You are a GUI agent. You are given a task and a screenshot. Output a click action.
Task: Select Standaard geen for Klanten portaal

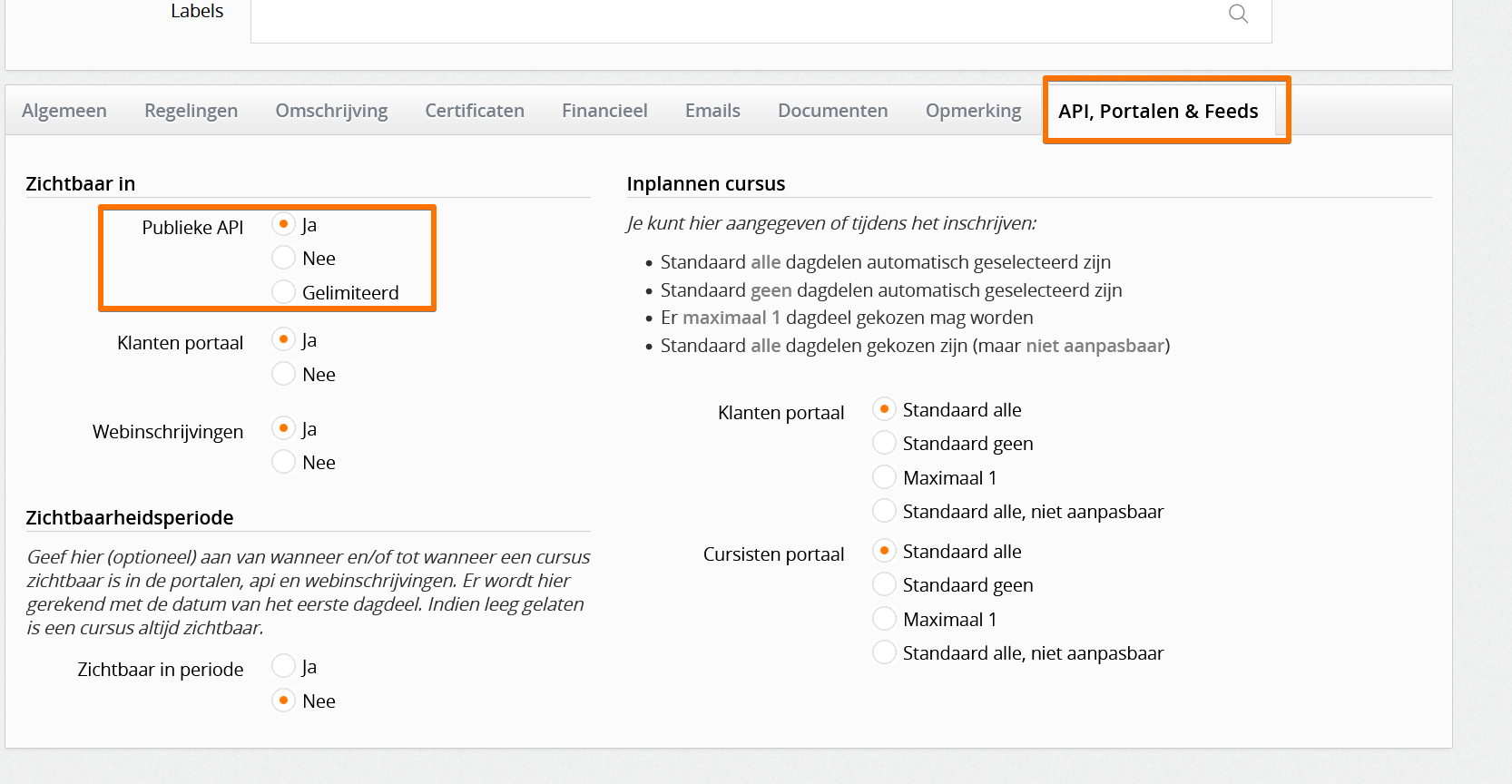(884, 443)
